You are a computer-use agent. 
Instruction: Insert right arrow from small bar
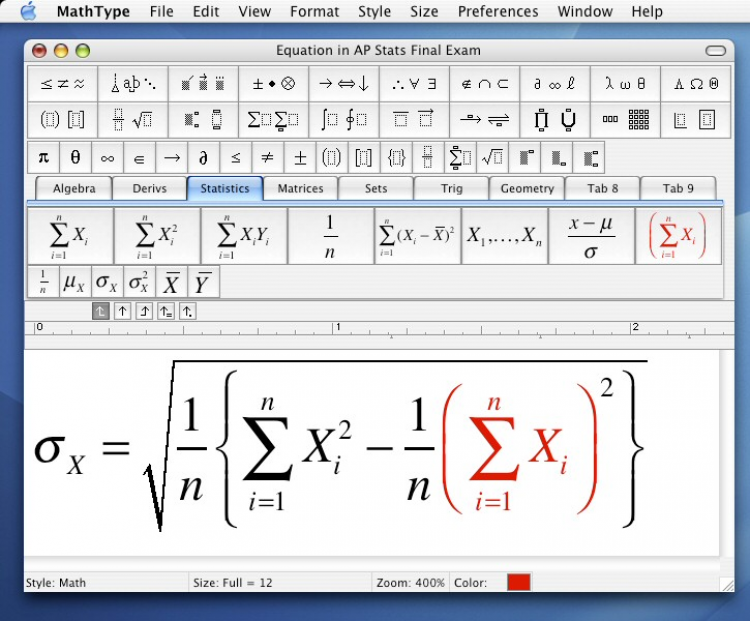click(172, 157)
